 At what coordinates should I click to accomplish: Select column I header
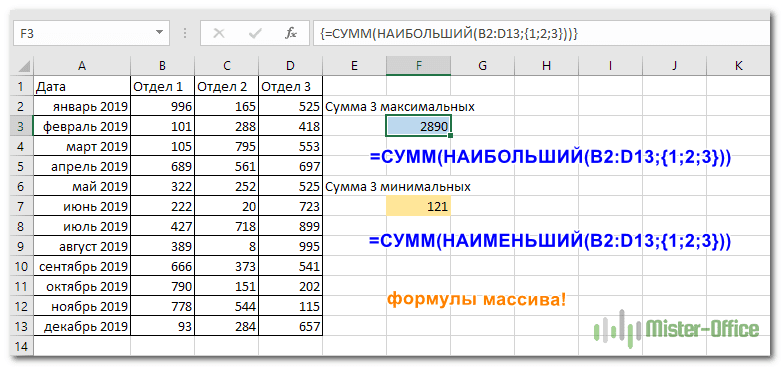coord(610,66)
